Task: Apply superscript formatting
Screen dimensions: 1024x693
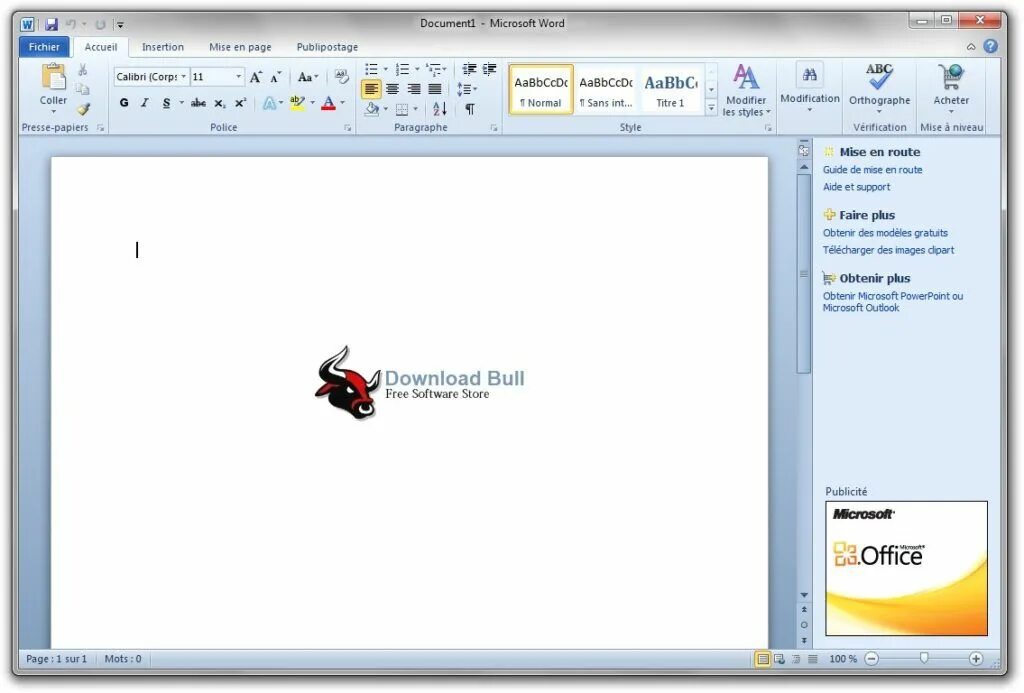Action: click(x=240, y=103)
